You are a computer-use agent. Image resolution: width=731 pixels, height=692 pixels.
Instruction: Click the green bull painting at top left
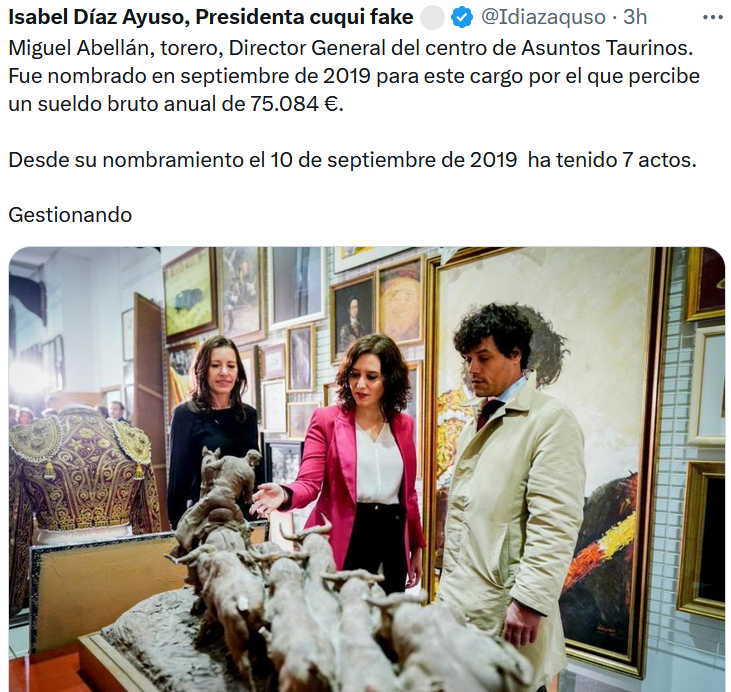point(190,294)
